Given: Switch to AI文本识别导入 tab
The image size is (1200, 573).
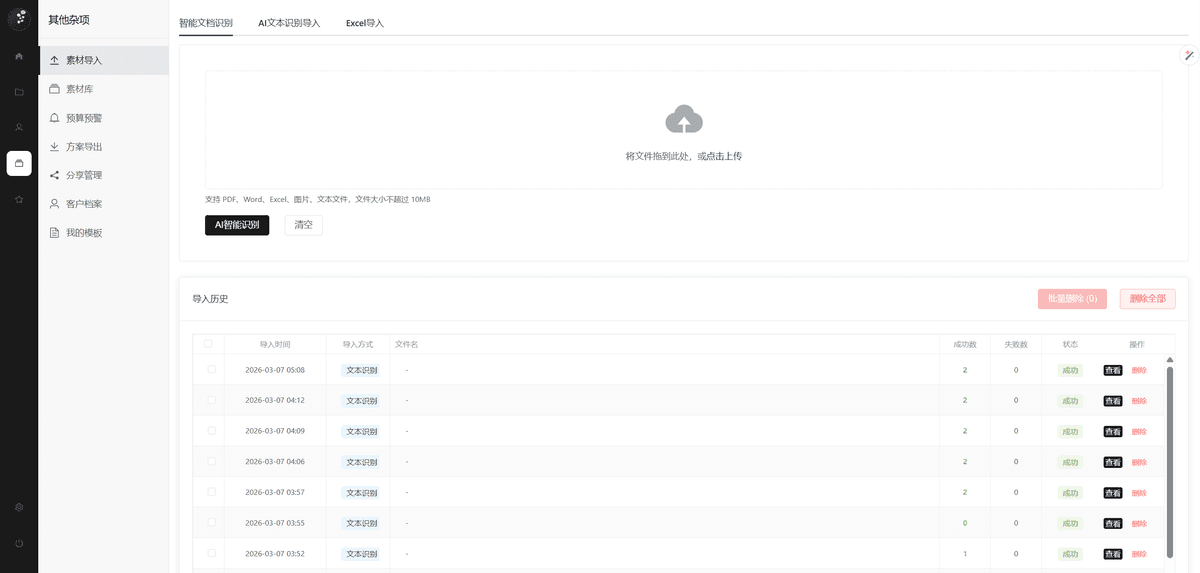Looking at the screenshot, I should coord(289,23).
